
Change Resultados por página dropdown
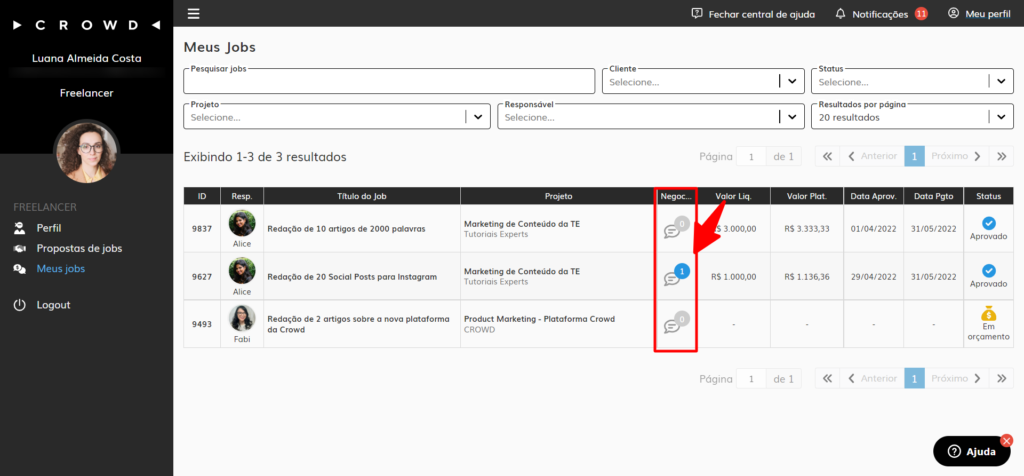click(1000, 117)
